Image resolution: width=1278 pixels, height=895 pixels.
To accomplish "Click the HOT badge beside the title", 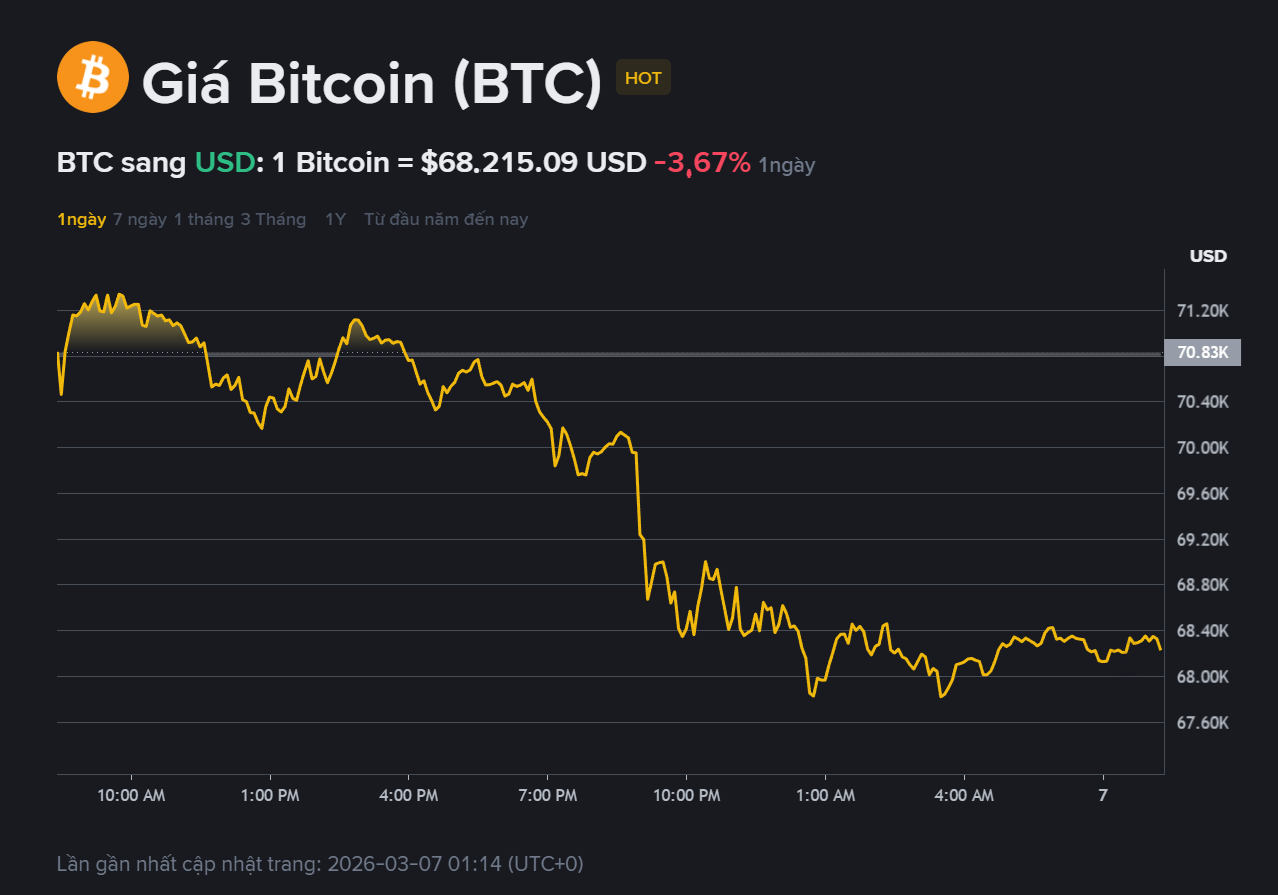I will pos(643,78).
